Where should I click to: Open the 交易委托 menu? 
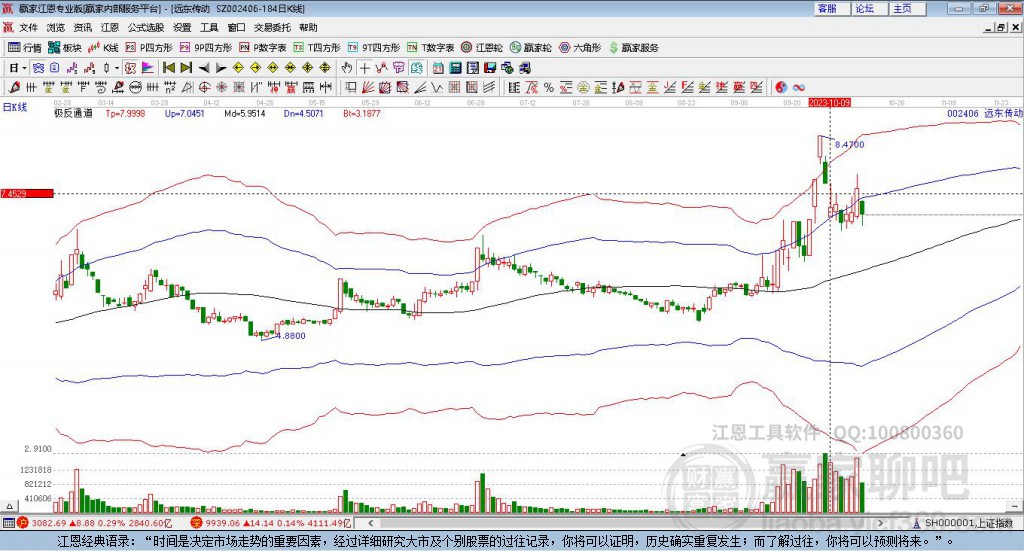pos(272,27)
